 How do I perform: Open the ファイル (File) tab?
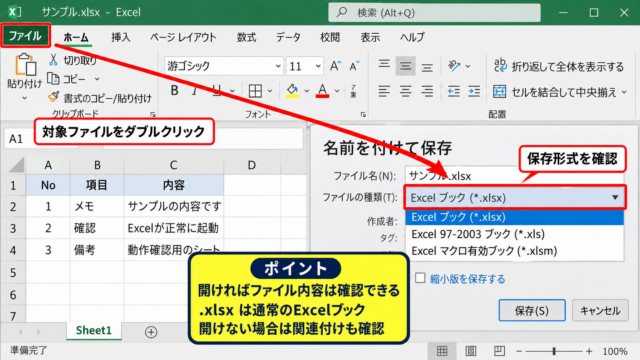(x=25, y=36)
